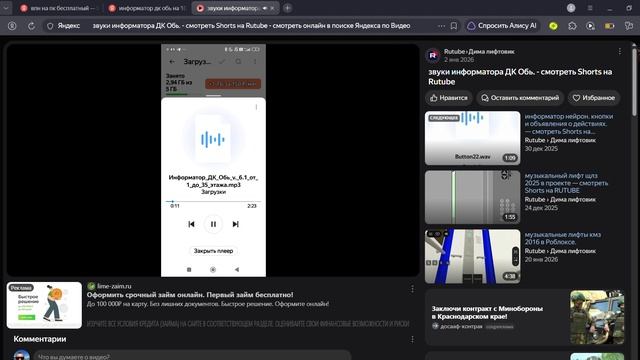The height and width of the screenshot is (360, 640).
Task: Open the "музыкальный лифт щлз 2025" thumbnail
Action: click(472, 197)
